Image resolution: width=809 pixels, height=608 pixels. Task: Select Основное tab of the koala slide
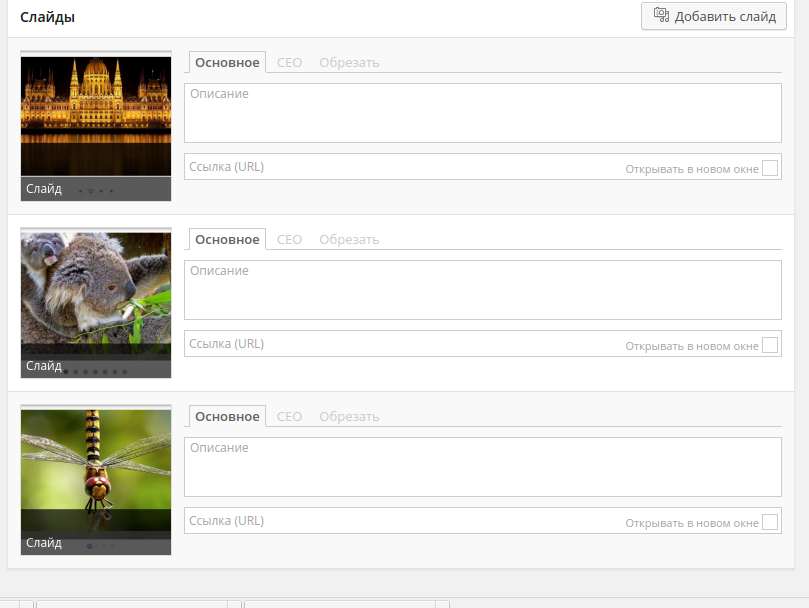point(227,240)
